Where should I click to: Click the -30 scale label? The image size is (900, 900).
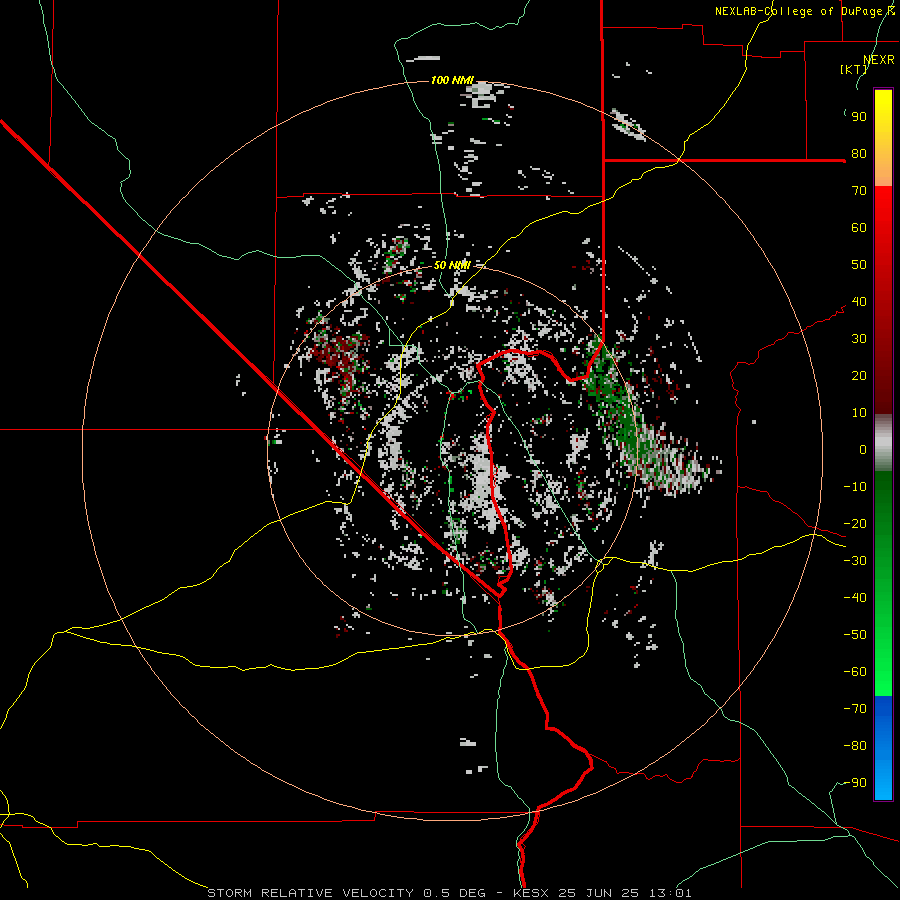click(x=855, y=561)
